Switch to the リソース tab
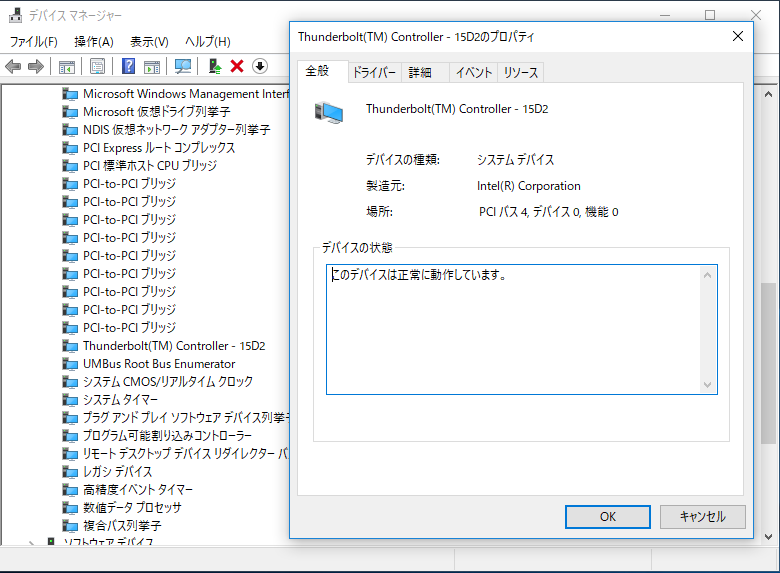This screenshot has height=573, width=780. pyautogui.click(x=520, y=73)
